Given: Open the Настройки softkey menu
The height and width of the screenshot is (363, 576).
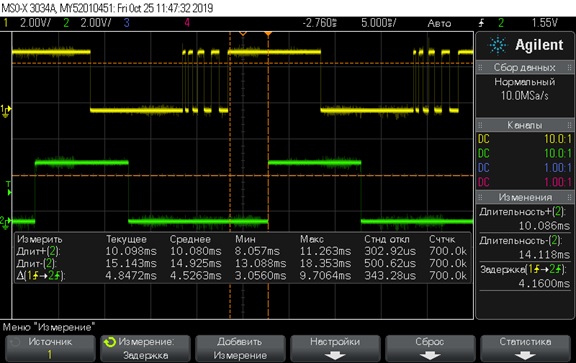Looking at the screenshot, I should pos(335,348).
